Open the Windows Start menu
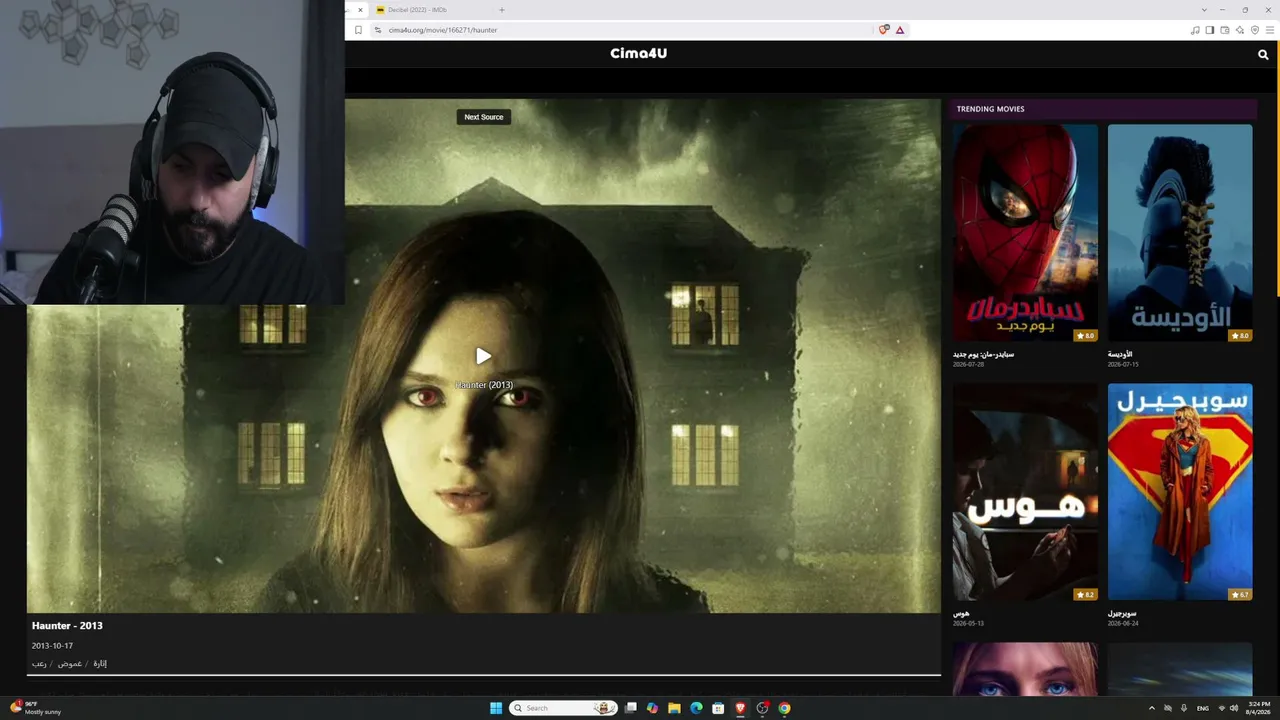This screenshot has height=720, width=1280. pos(496,708)
